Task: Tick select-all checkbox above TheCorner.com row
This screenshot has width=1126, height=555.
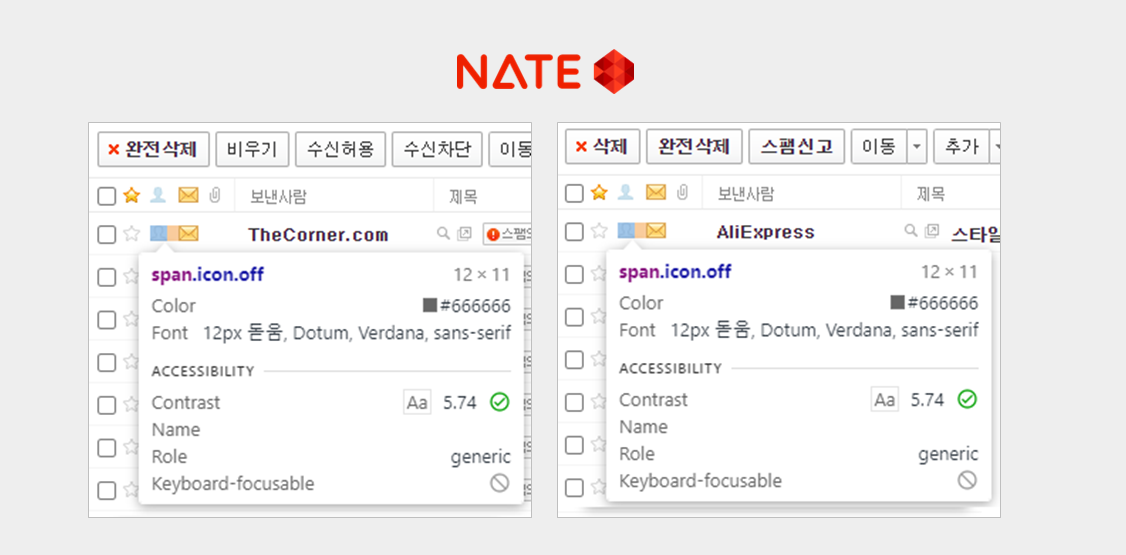Action: pos(106,196)
